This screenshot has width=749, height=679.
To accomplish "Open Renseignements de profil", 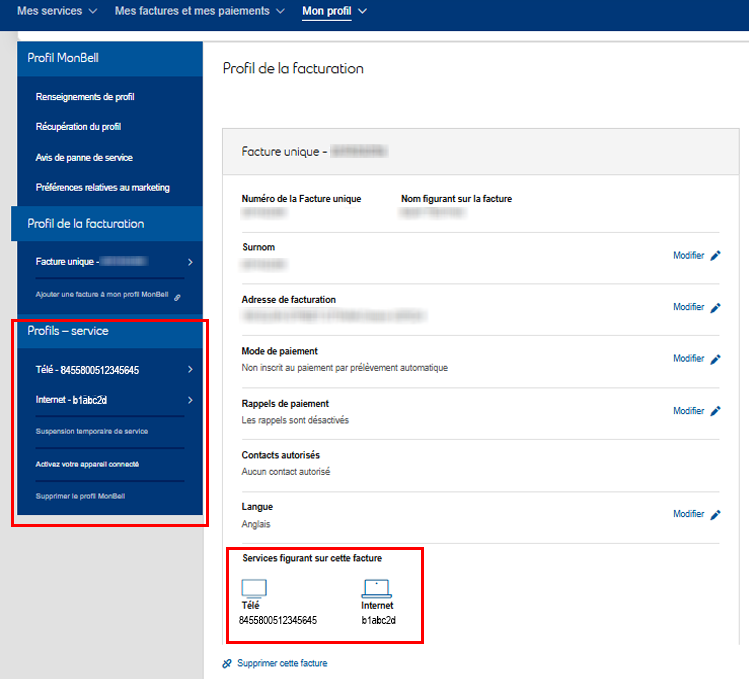I will (x=85, y=97).
